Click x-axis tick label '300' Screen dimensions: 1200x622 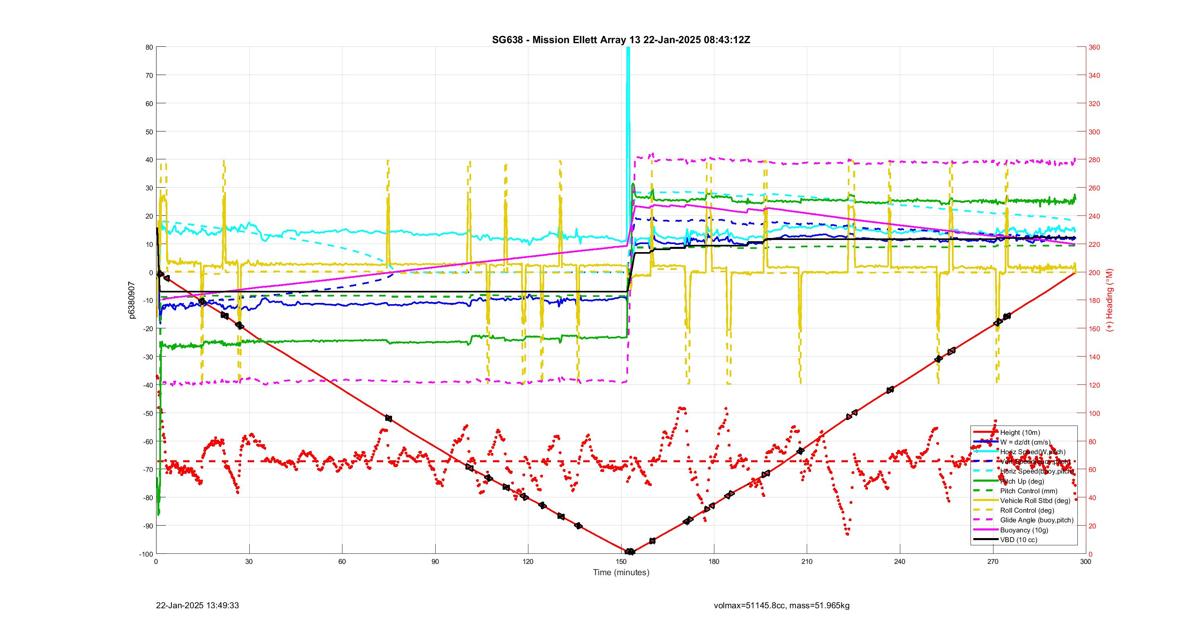(1085, 562)
